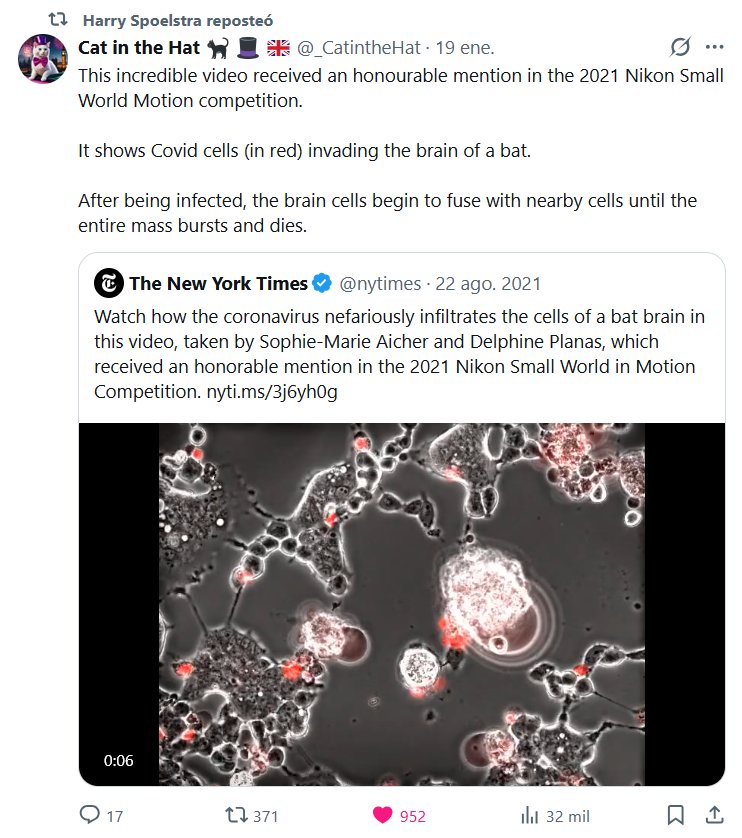Click the 0:06 video duration badge
Screen dimensions: 742x838
click(x=118, y=761)
